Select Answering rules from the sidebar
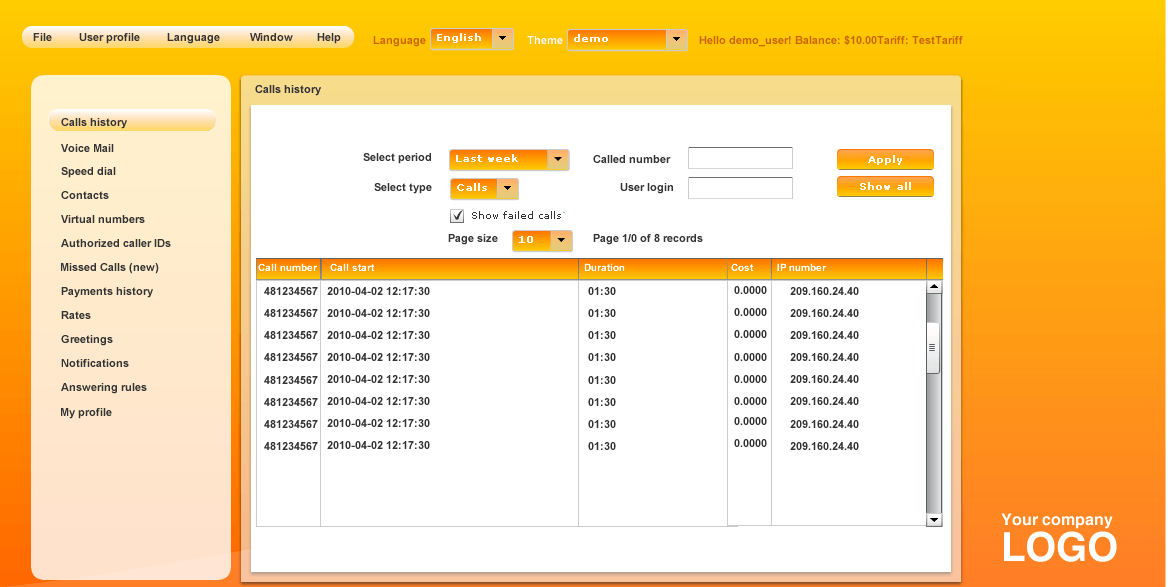Screen dimensions: 1168x587 [x=105, y=387]
